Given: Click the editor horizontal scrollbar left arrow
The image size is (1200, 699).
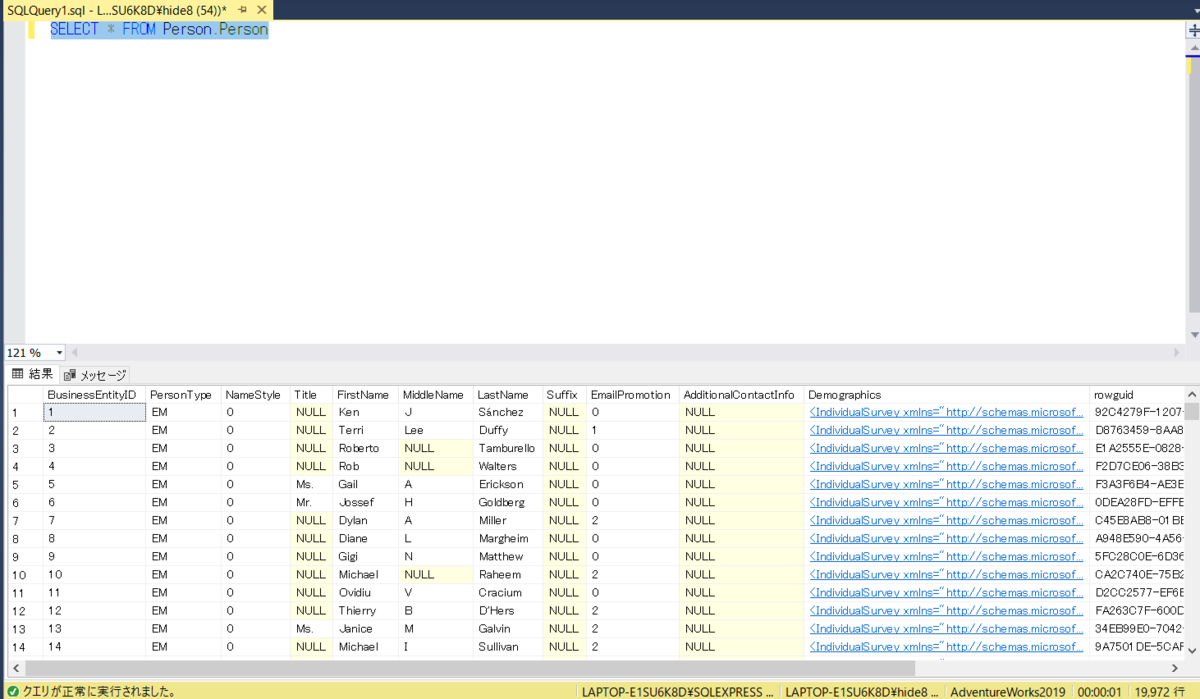Looking at the screenshot, I should pos(74,353).
